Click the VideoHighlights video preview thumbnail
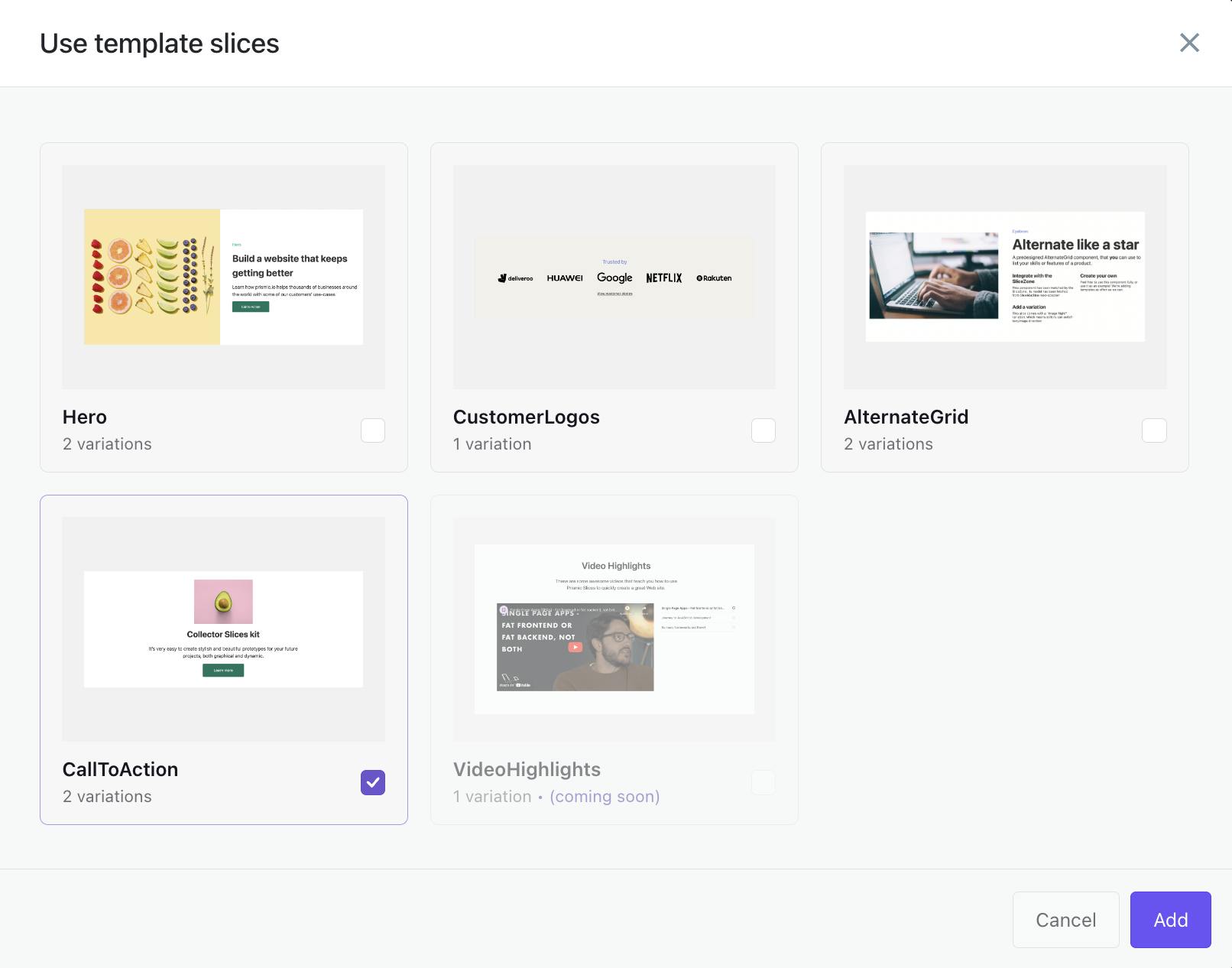This screenshot has height=968, width=1232. tap(614, 629)
